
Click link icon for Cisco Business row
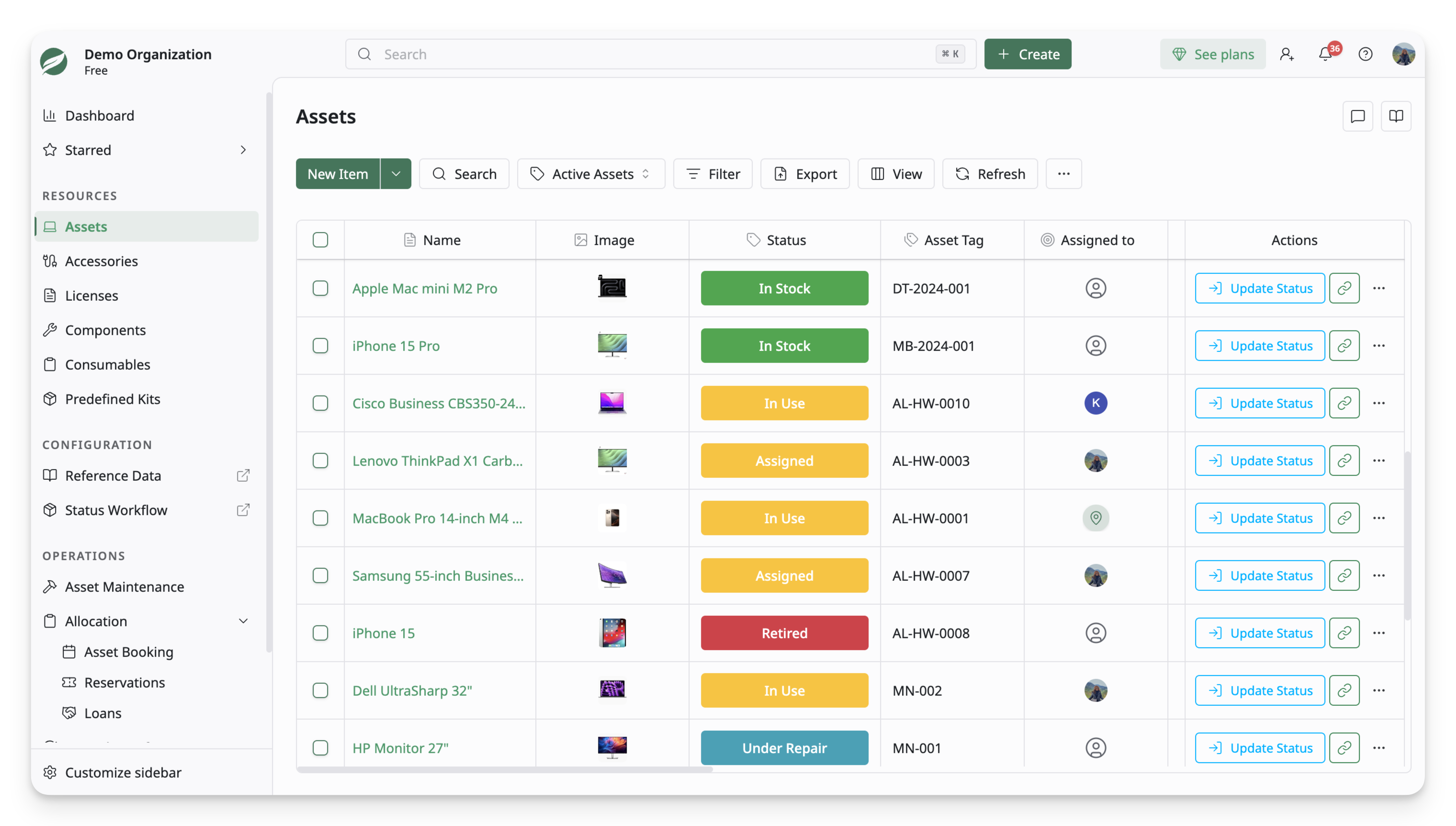1343,403
